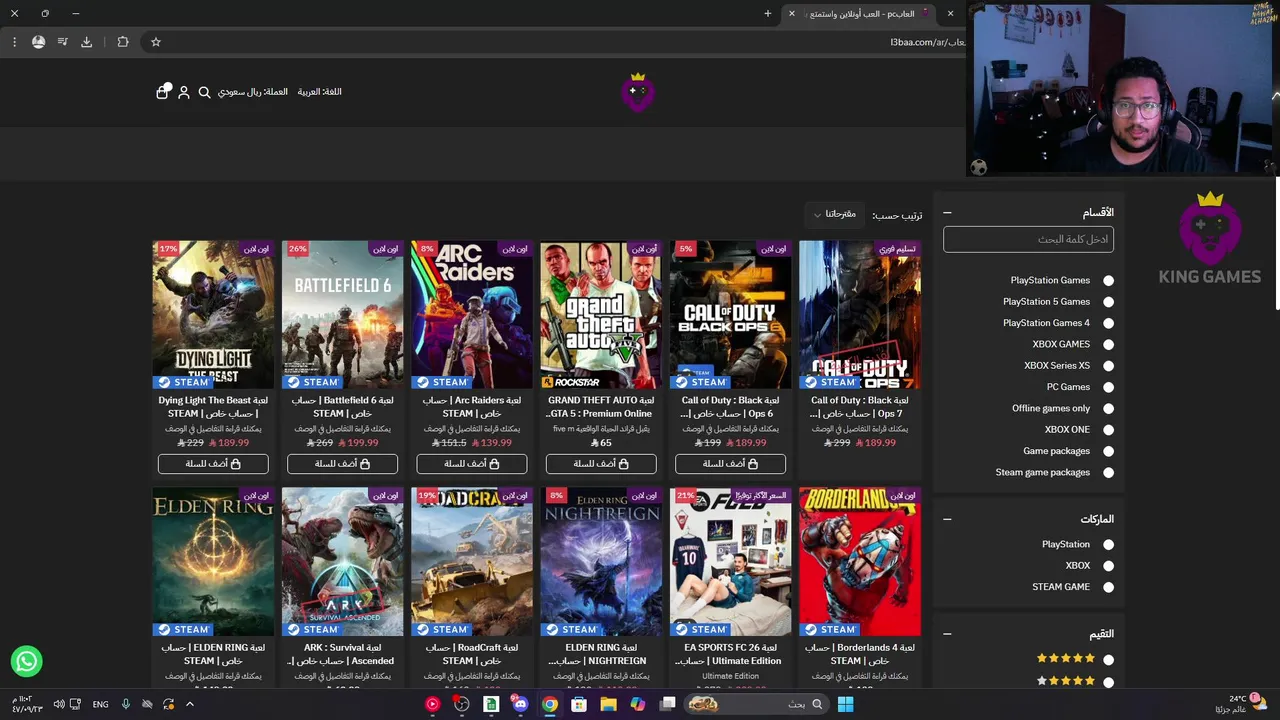
Task: Open the Dying Light The Beast cover image
Action: point(213,314)
